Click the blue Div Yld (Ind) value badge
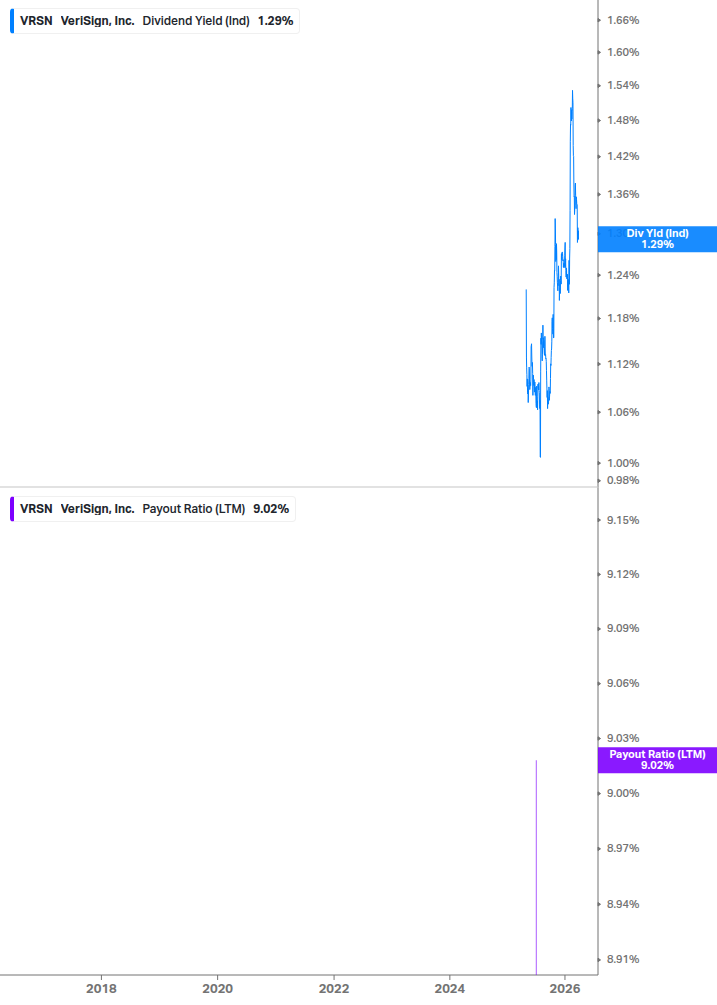Image resolution: width=717 pixels, height=1005 pixels. coord(657,238)
